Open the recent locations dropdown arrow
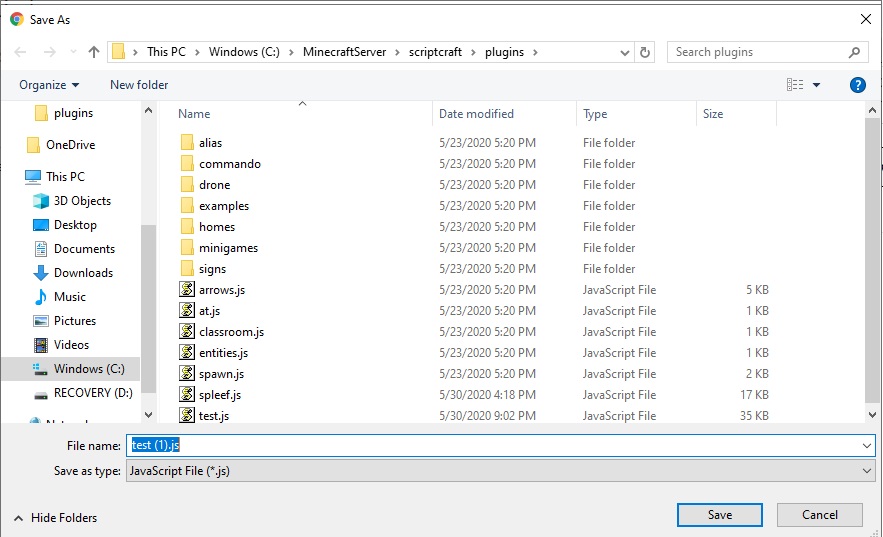 pyautogui.click(x=625, y=52)
